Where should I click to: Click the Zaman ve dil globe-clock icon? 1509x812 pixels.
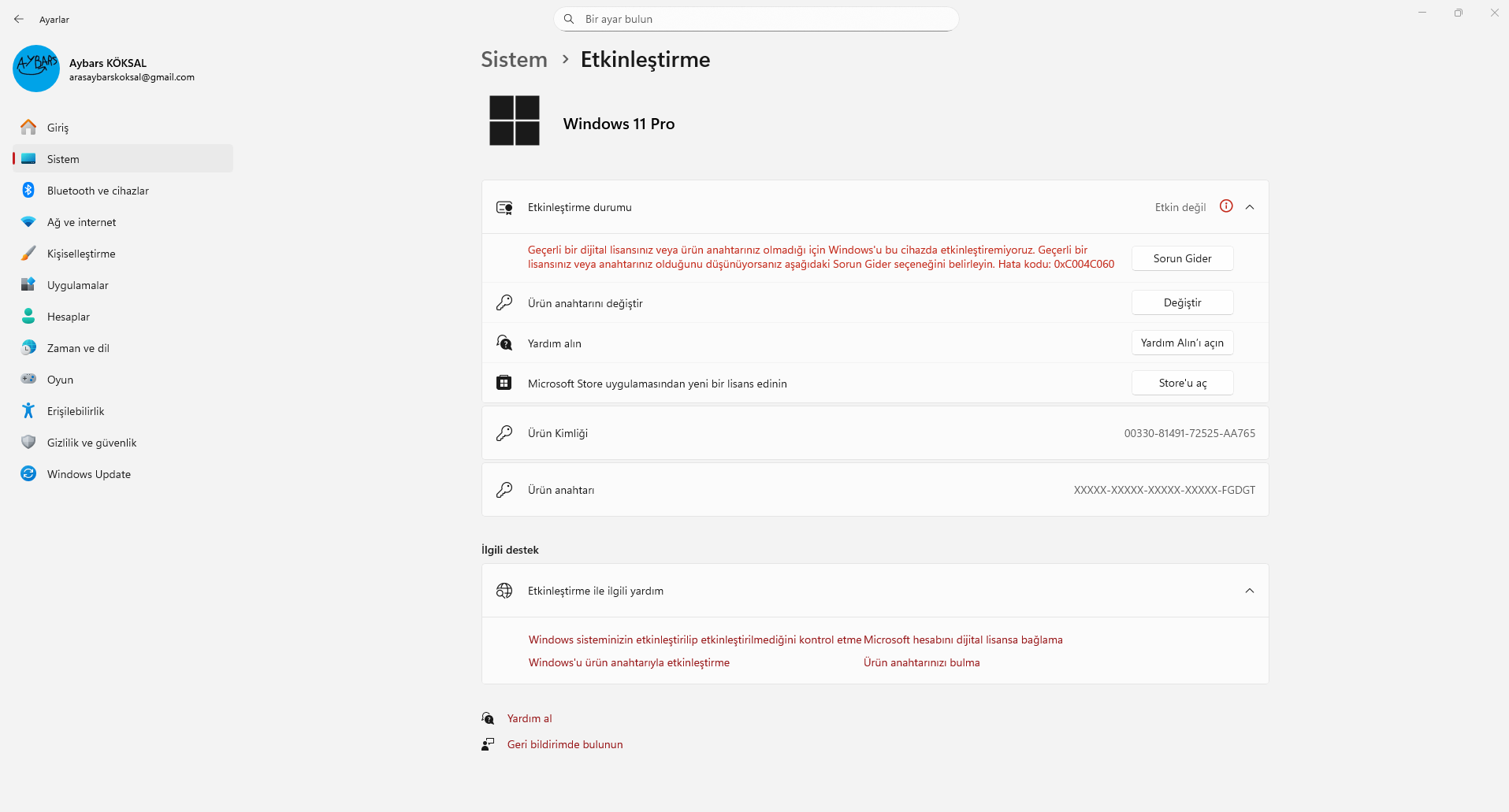coord(28,347)
